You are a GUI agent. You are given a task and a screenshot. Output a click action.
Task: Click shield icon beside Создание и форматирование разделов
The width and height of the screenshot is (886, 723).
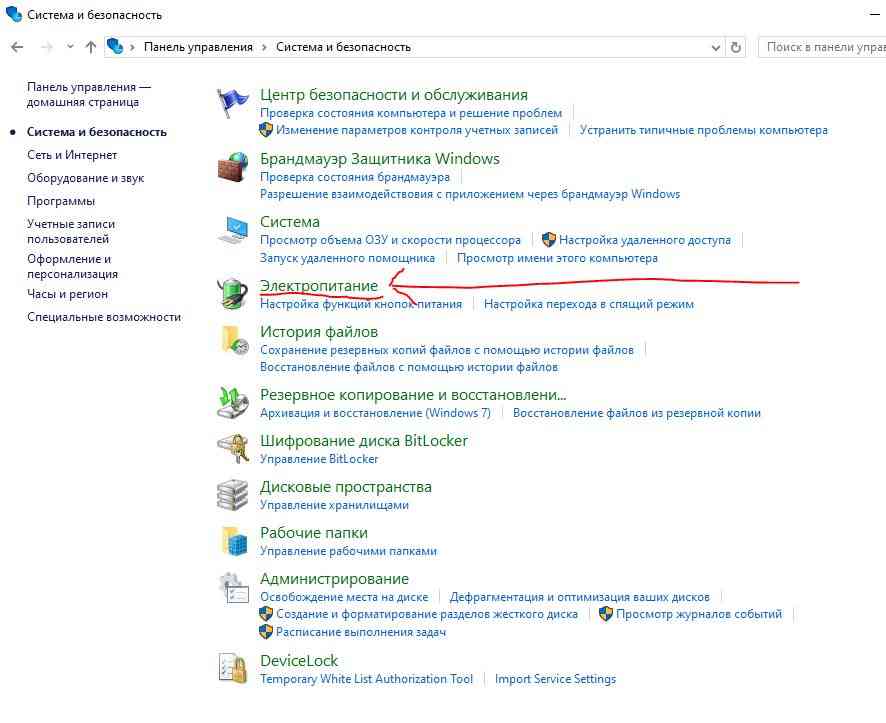(x=266, y=614)
